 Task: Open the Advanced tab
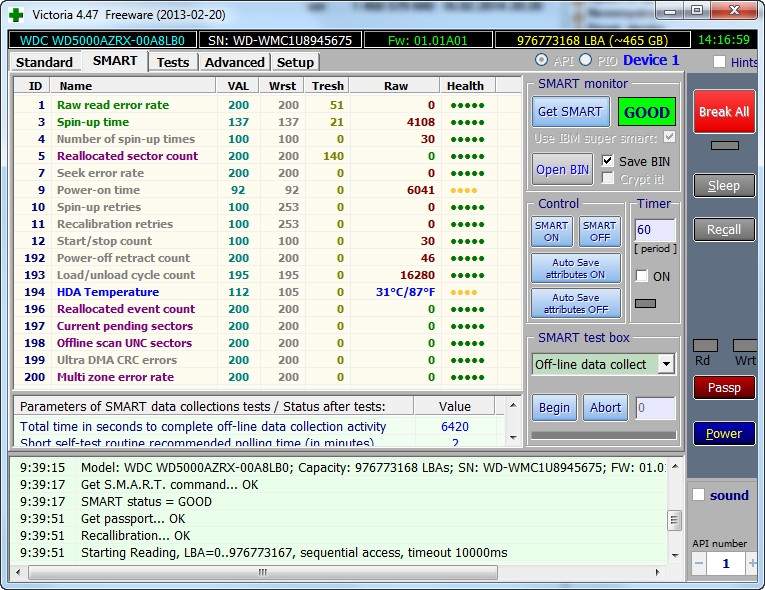(234, 62)
